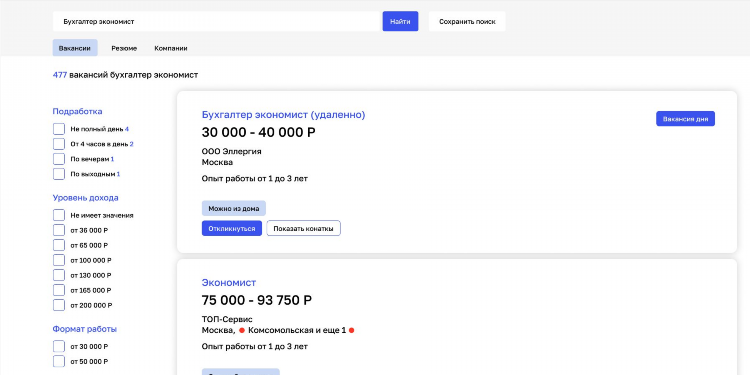
Task: Click the search field with 'Бухгалтер экономист'
Action: click(216, 22)
